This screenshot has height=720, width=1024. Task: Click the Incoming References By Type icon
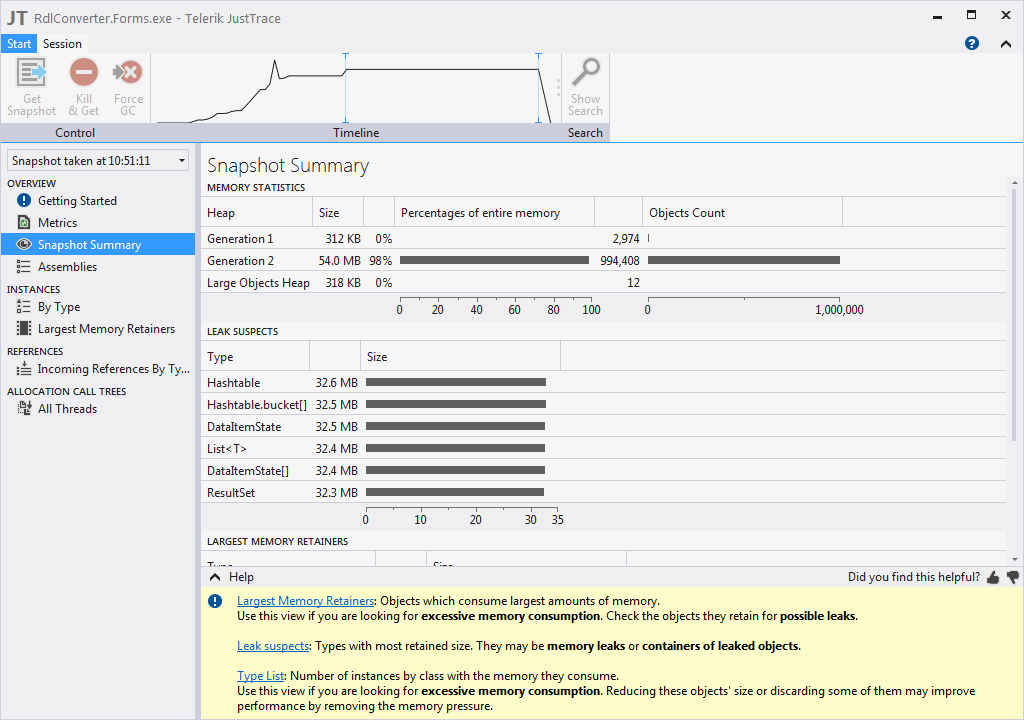(x=24, y=368)
